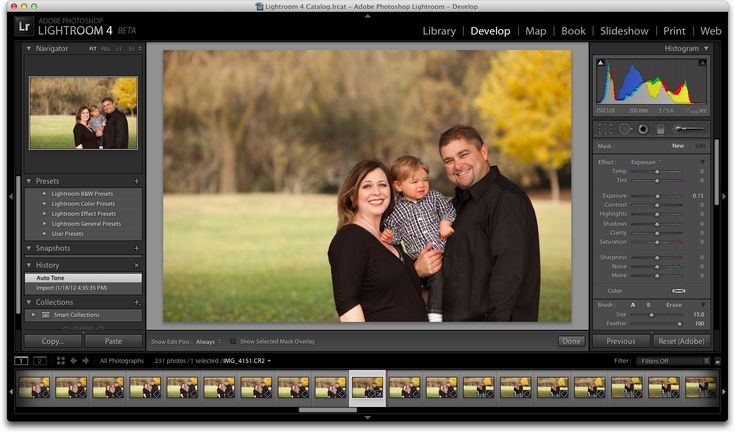Image resolution: width=735 pixels, height=433 pixels.
Task: Set Navigator zoom to FIT
Action: tap(93, 49)
